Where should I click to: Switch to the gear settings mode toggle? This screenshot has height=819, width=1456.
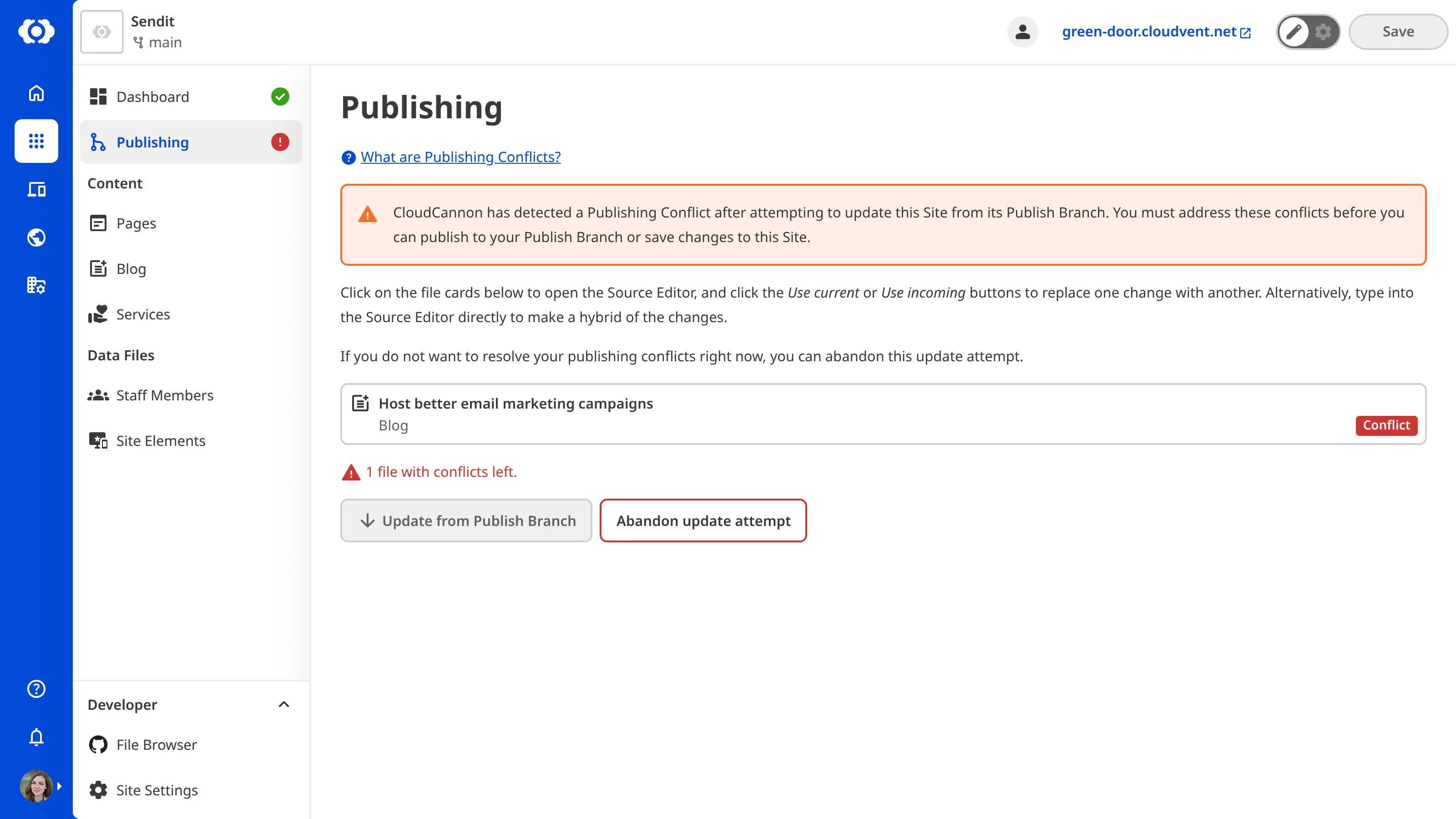[1323, 32]
